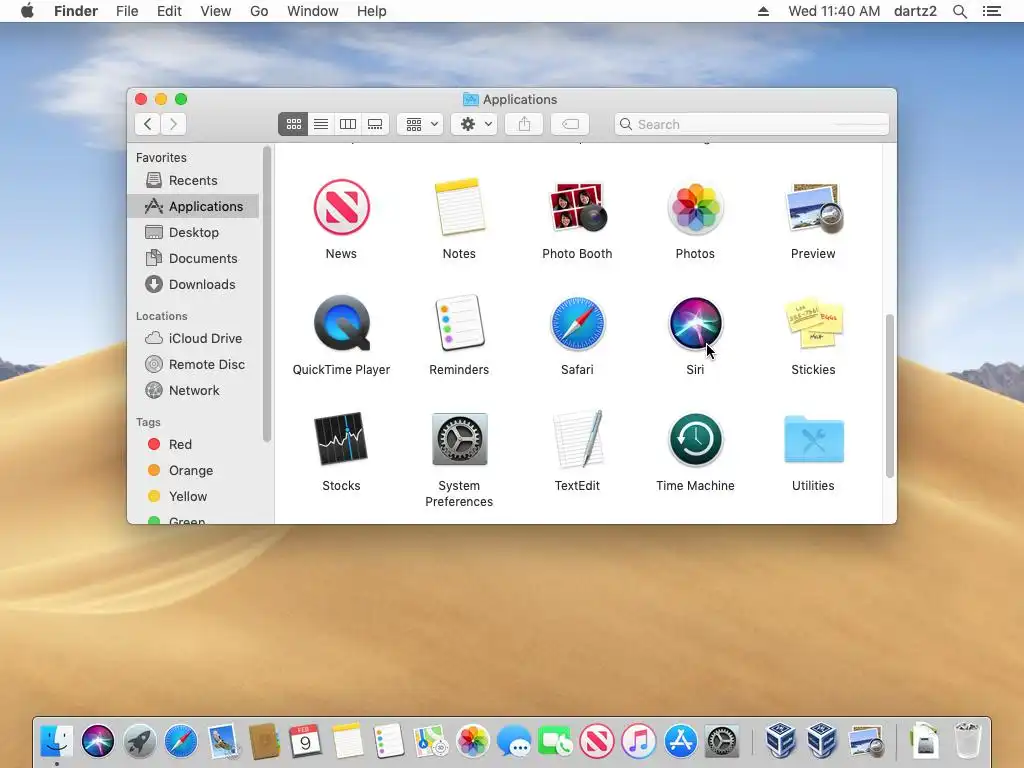Open Maps from the Dock
This screenshot has width=1024, height=768.
(430, 741)
